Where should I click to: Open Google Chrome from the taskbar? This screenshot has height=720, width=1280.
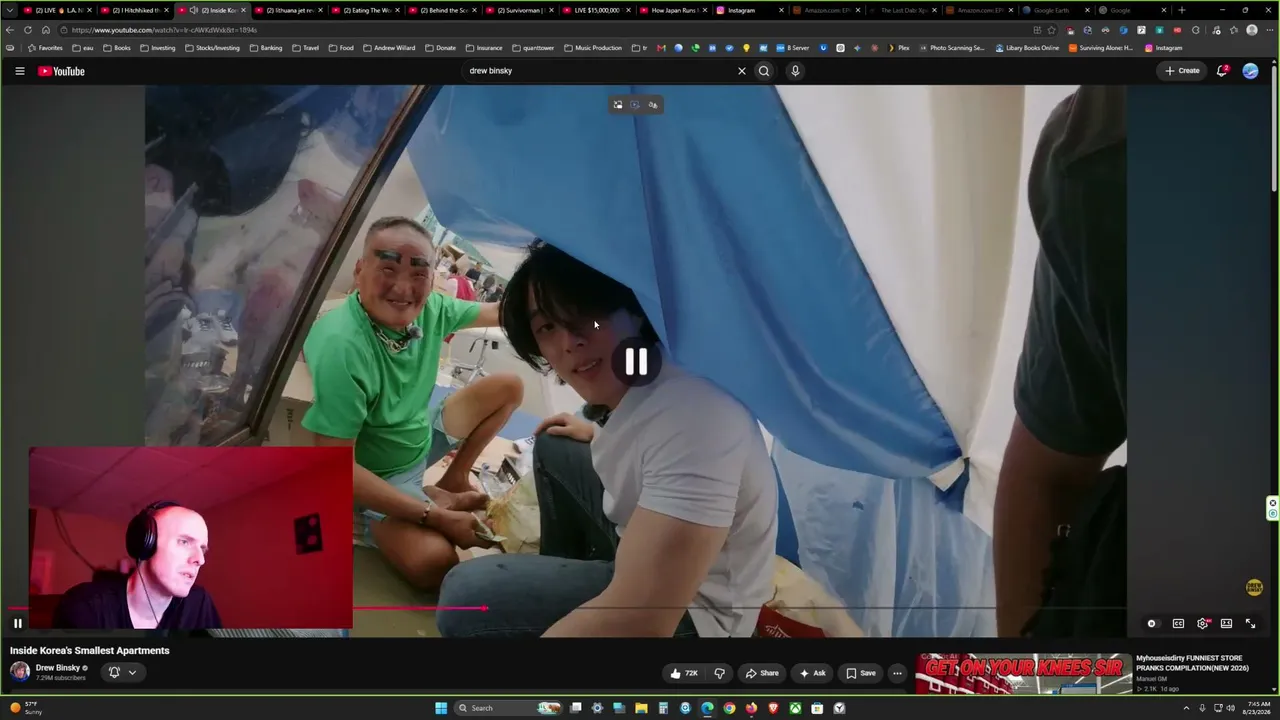729,708
